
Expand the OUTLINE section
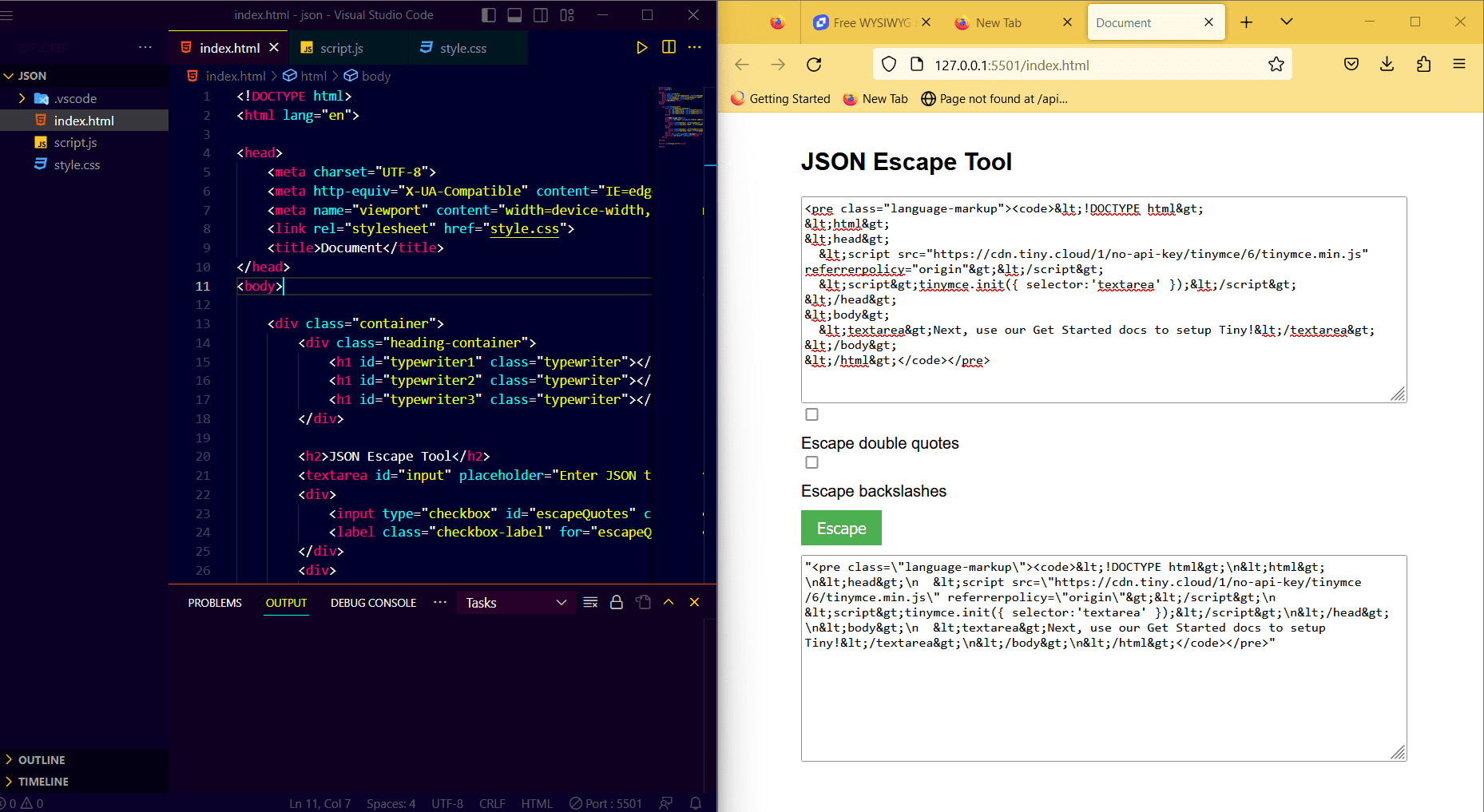pyautogui.click(x=84, y=760)
